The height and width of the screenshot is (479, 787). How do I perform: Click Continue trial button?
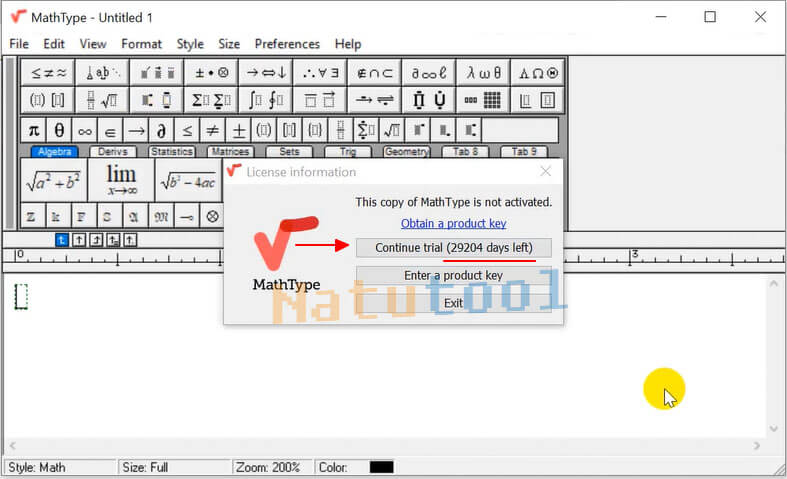coord(454,248)
